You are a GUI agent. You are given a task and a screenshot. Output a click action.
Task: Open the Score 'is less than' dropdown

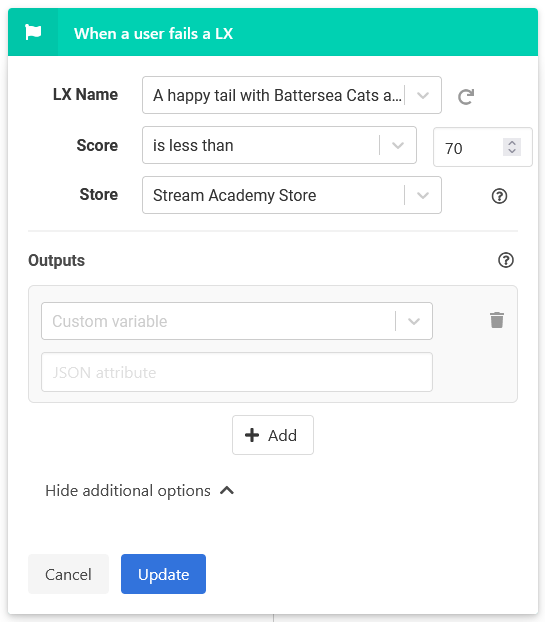[398, 146]
